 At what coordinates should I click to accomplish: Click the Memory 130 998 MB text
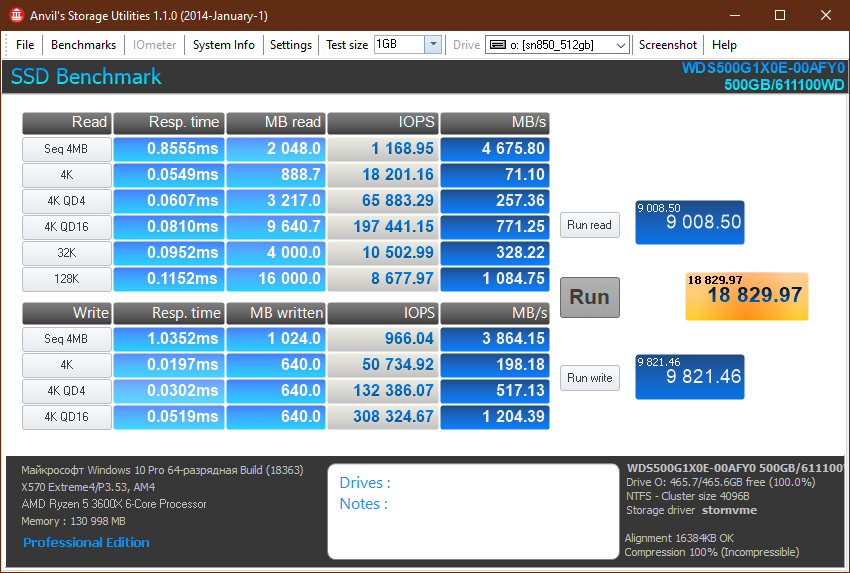[x=73, y=522]
